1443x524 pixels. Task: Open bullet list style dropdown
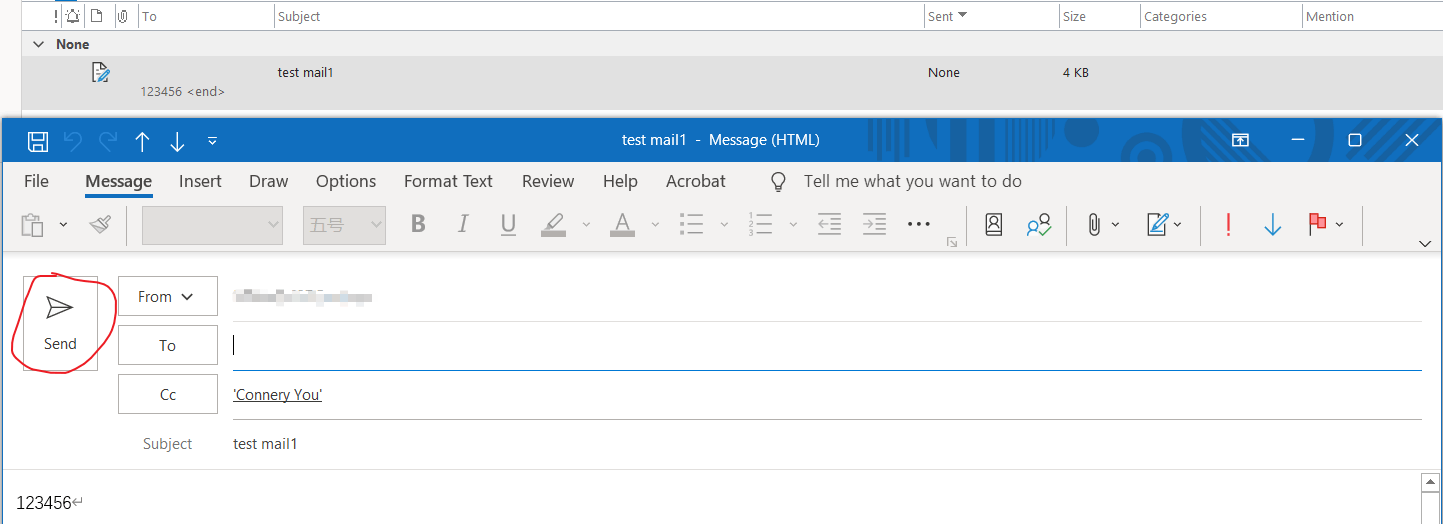tap(724, 225)
